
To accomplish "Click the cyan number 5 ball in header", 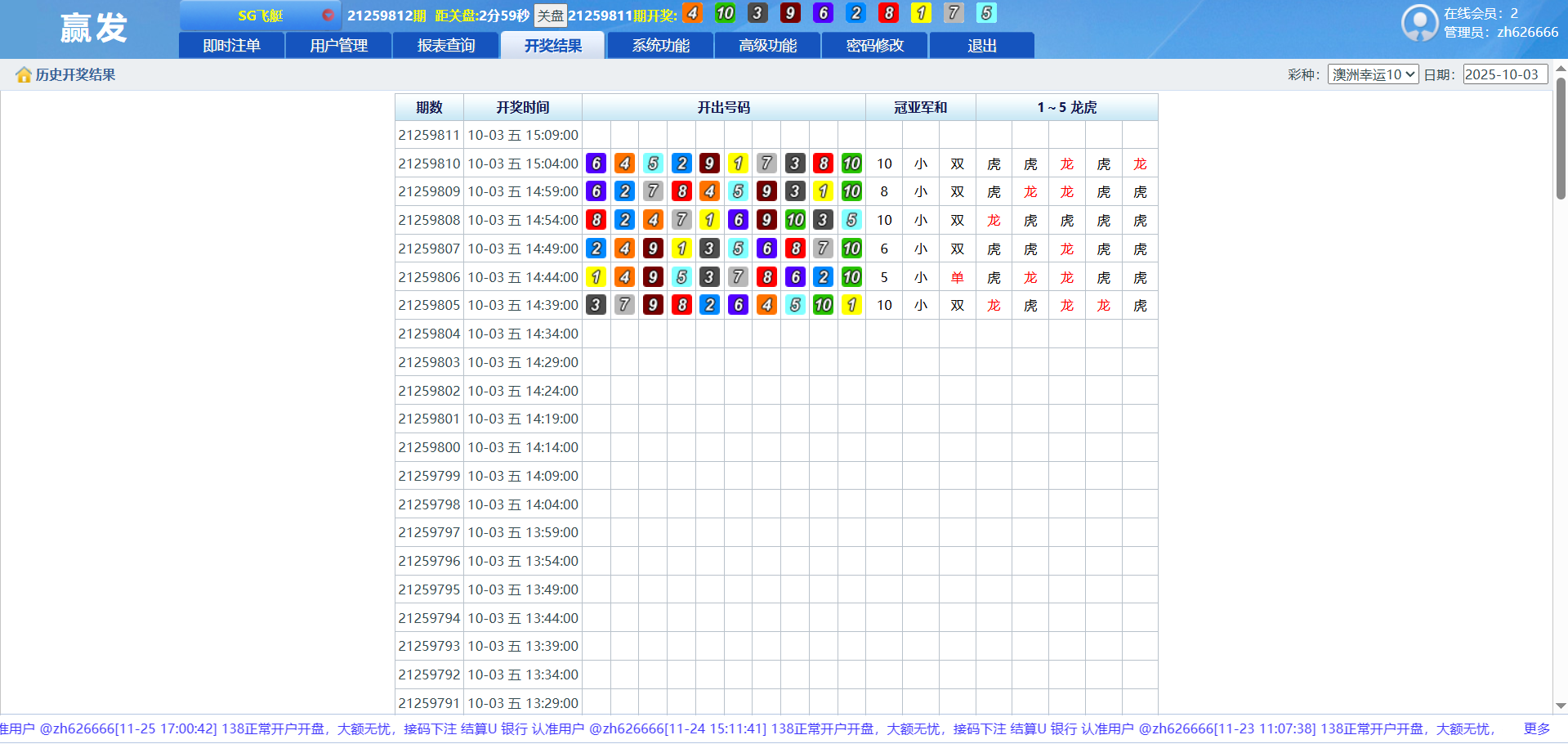I will [986, 13].
